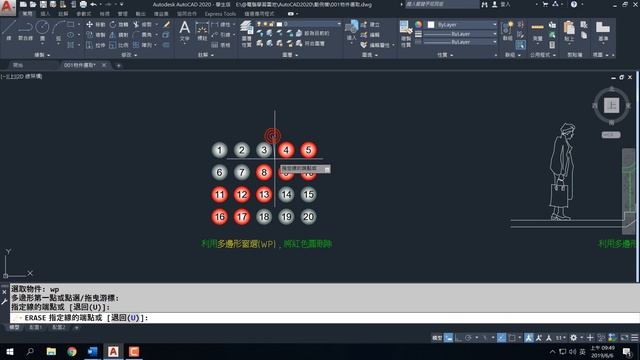Click the Fillet command icon
The width and height of the screenshot is (640, 360).
136,35
